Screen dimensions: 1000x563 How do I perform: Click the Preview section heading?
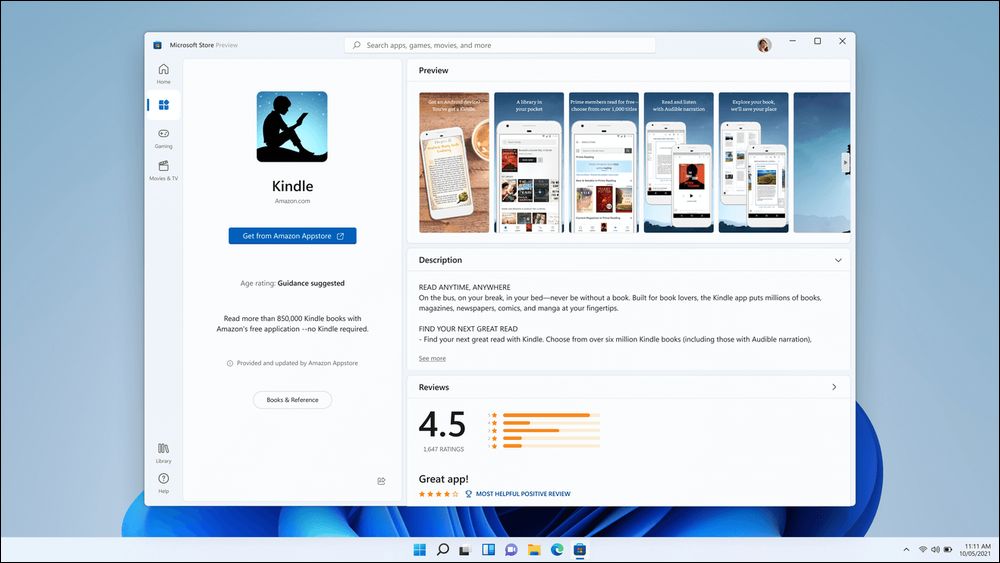click(x=434, y=70)
